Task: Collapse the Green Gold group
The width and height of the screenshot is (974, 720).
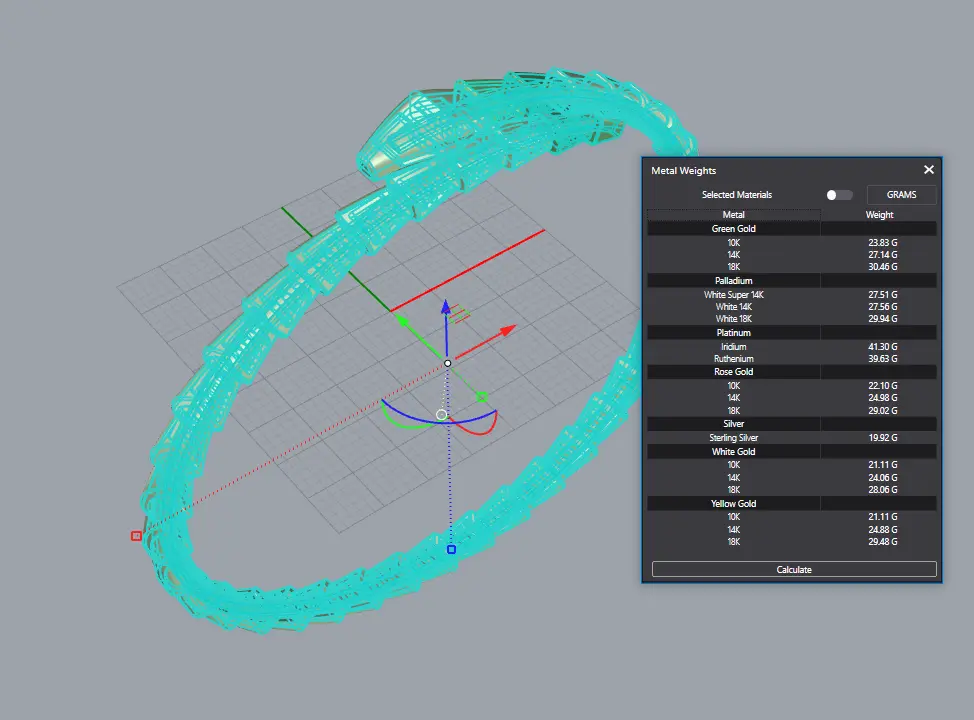Action: pyautogui.click(x=733, y=229)
